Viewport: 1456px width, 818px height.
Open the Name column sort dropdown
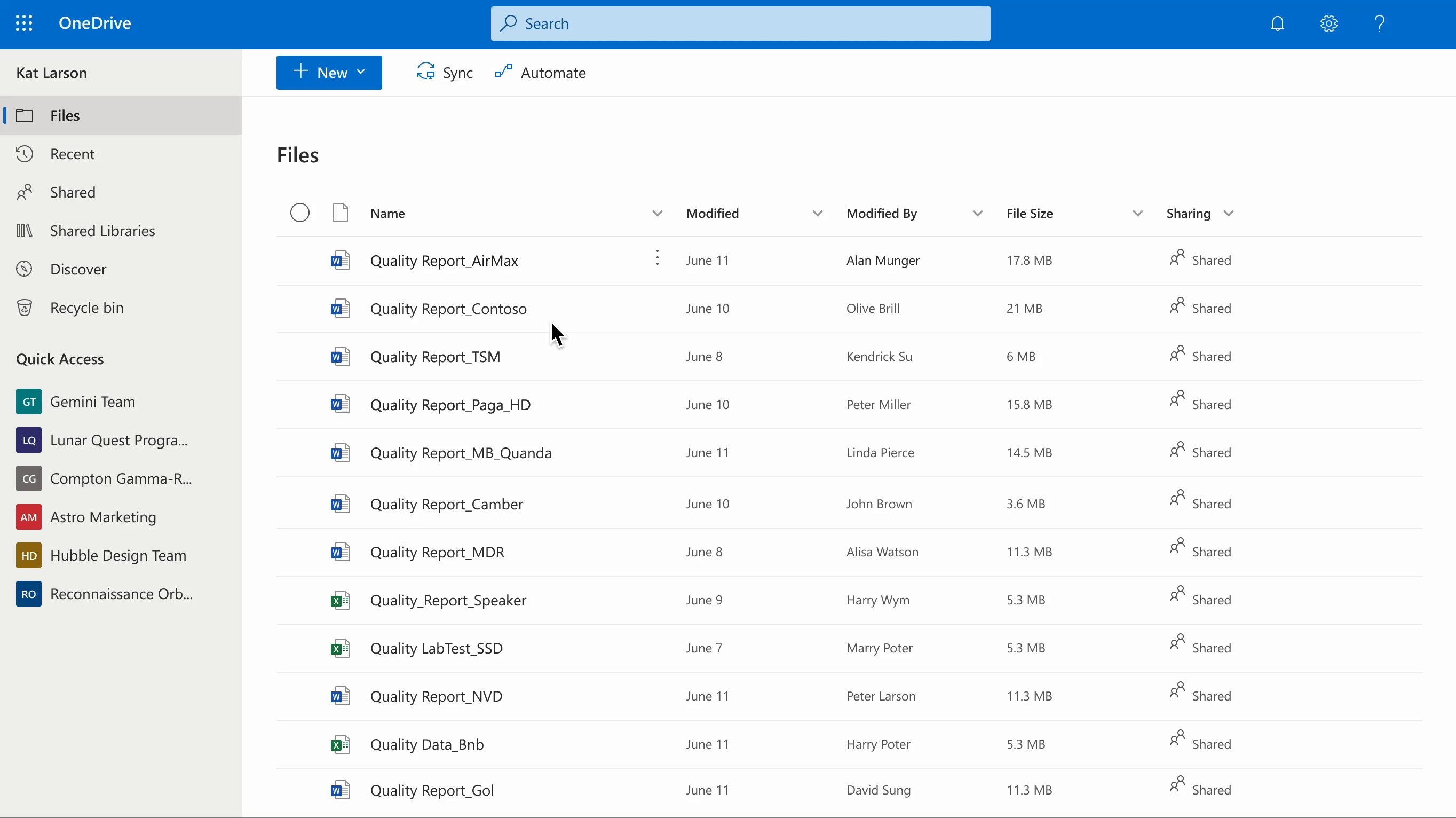[657, 213]
